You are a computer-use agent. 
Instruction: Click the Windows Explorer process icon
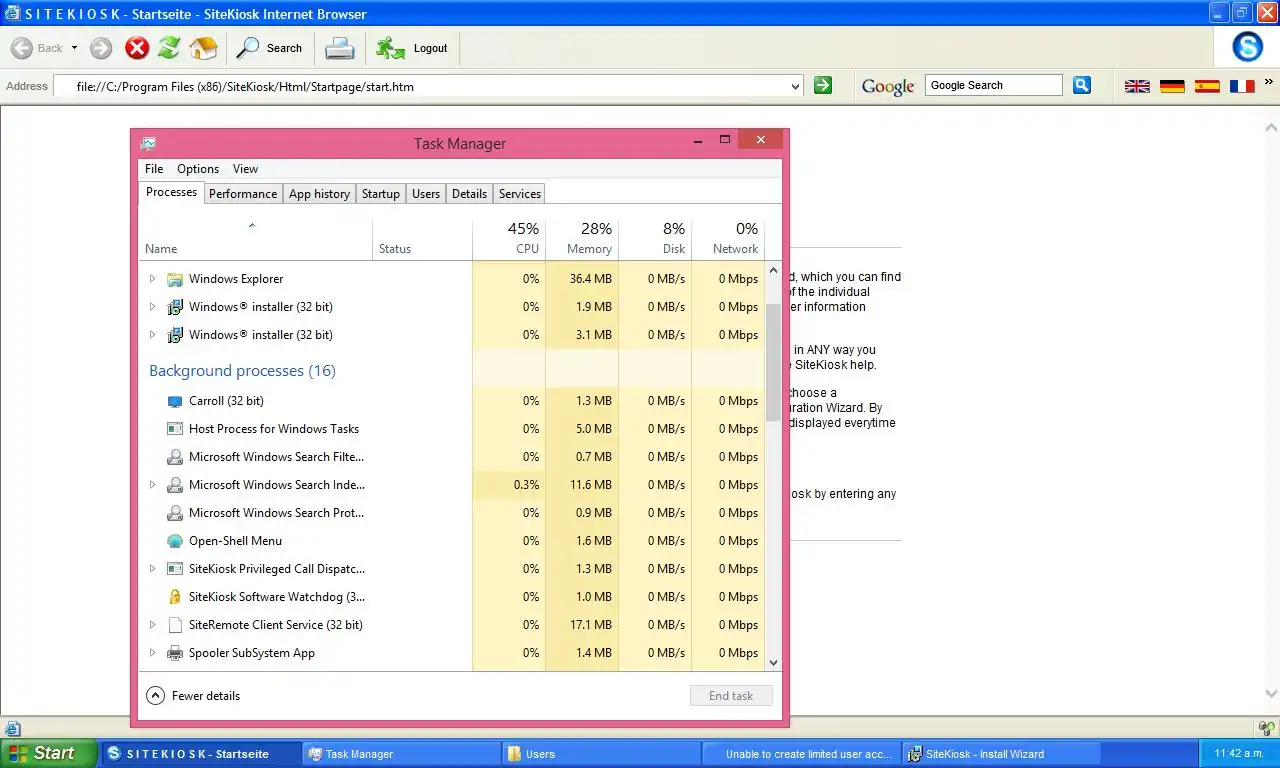[x=175, y=279]
